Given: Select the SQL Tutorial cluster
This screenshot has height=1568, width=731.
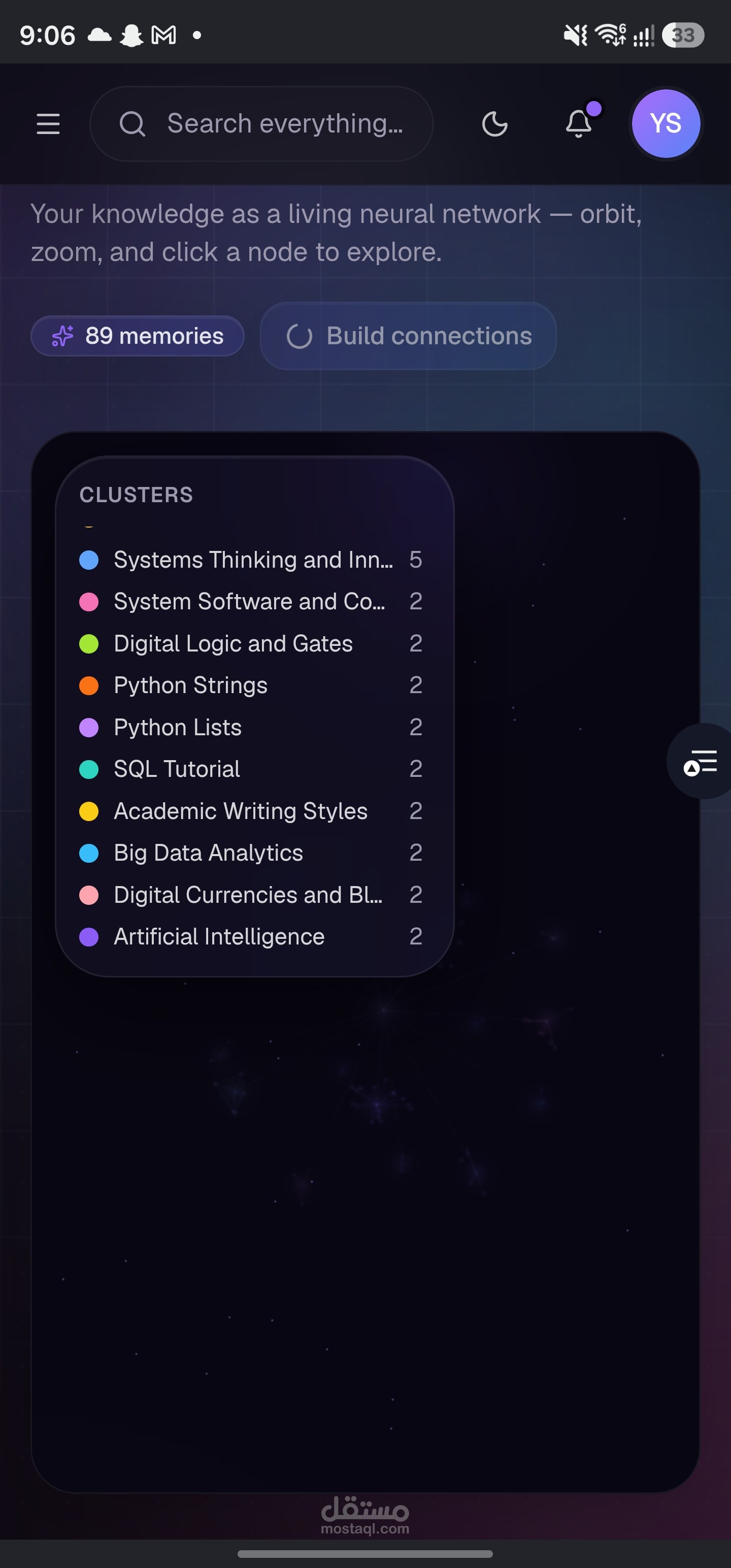Looking at the screenshot, I should click(x=251, y=769).
